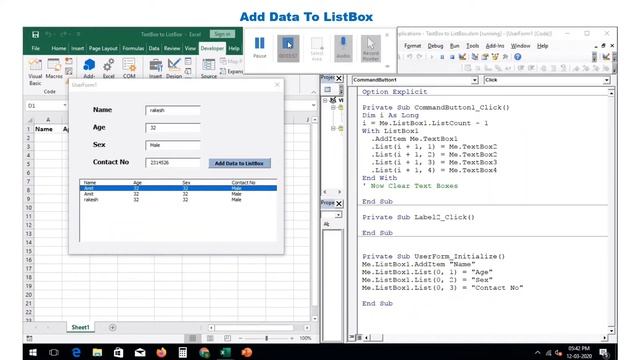Screen dimensions: 640x360
Task: Click the Break icon in VBA toolbar
Action: tap(442, 57)
